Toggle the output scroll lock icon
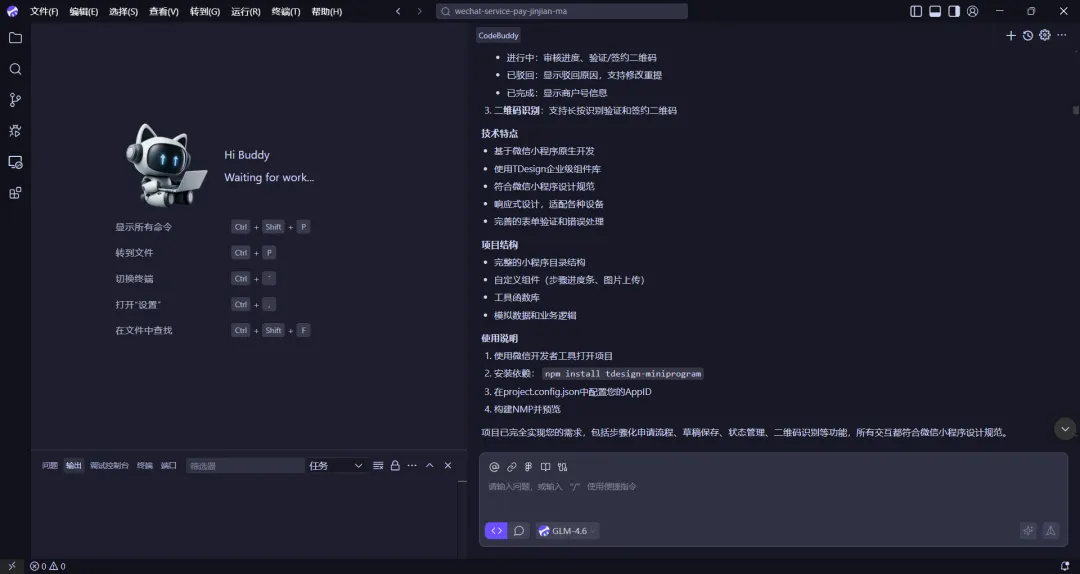 pyautogui.click(x=395, y=466)
